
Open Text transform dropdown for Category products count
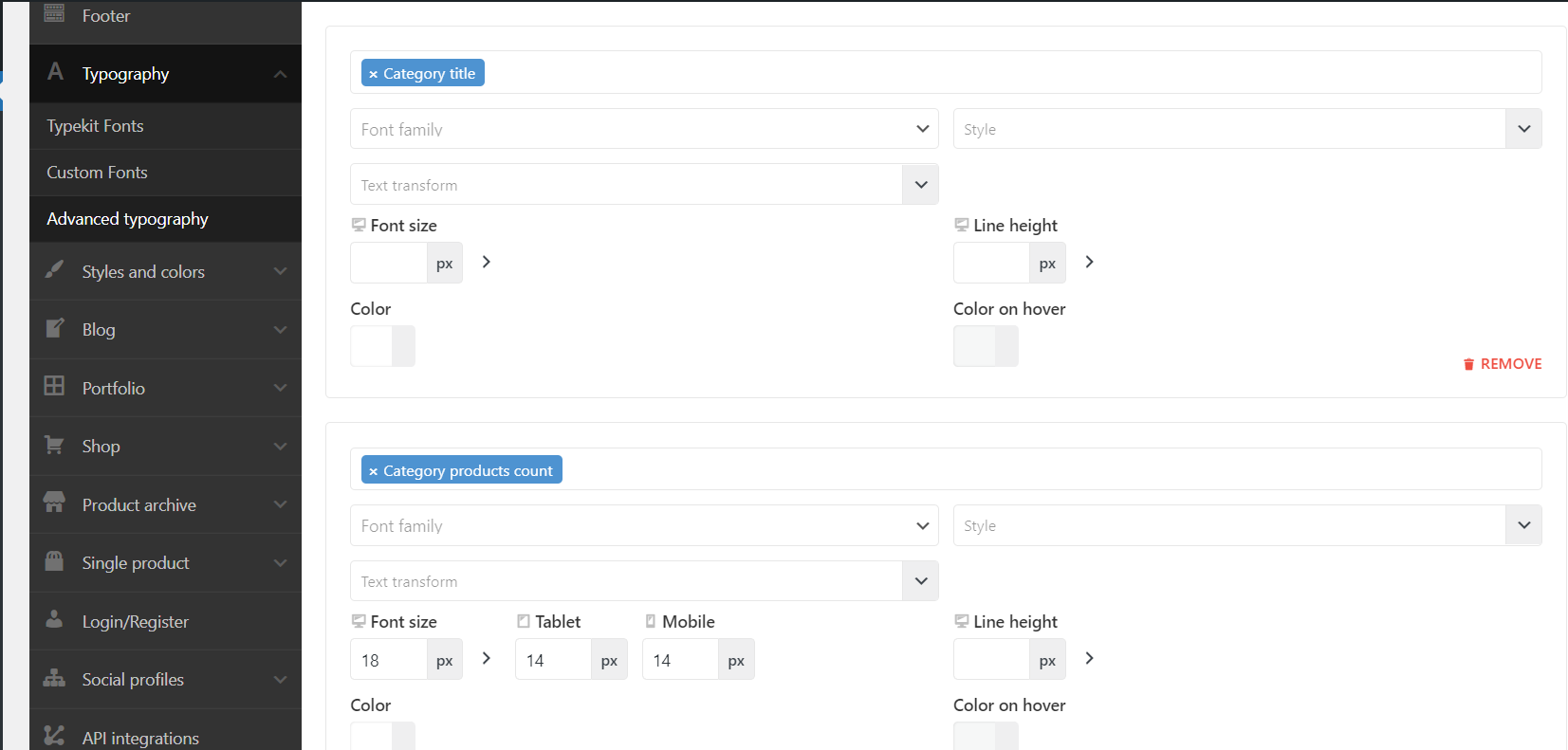click(644, 581)
